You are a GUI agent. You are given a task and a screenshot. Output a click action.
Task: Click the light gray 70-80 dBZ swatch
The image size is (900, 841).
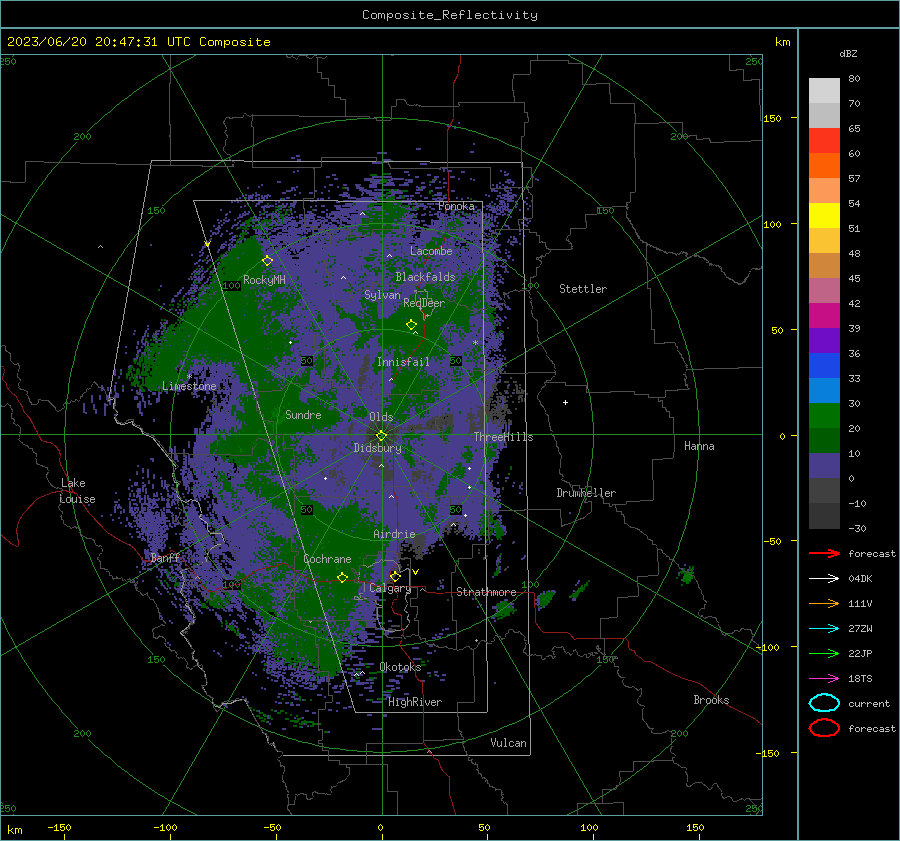pyautogui.click(x=824, y=91)
